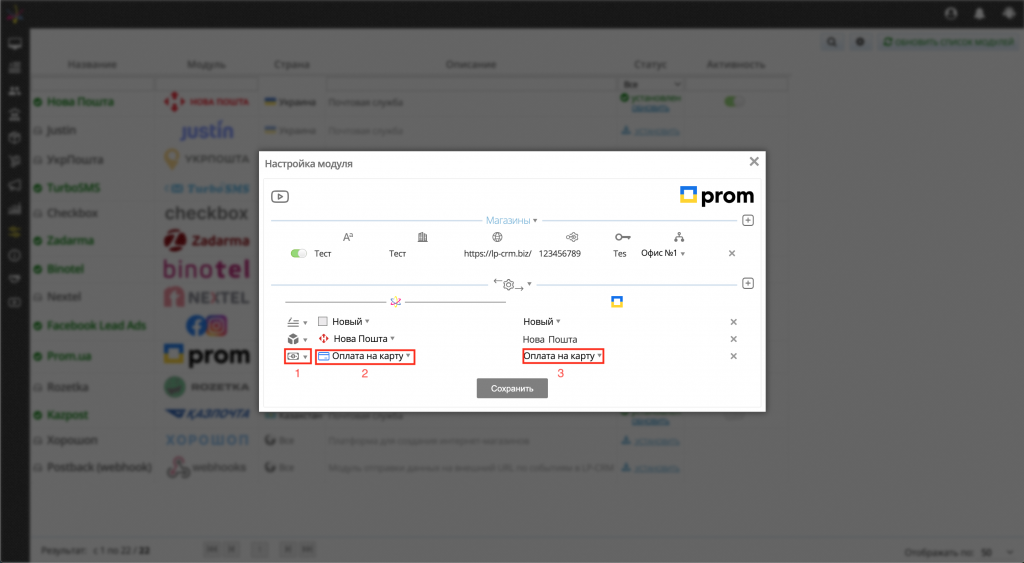Click the prom logo in the dialog header
This screenshot has height=563, width=1024.
pyautogui.click(x=716, y=195)
